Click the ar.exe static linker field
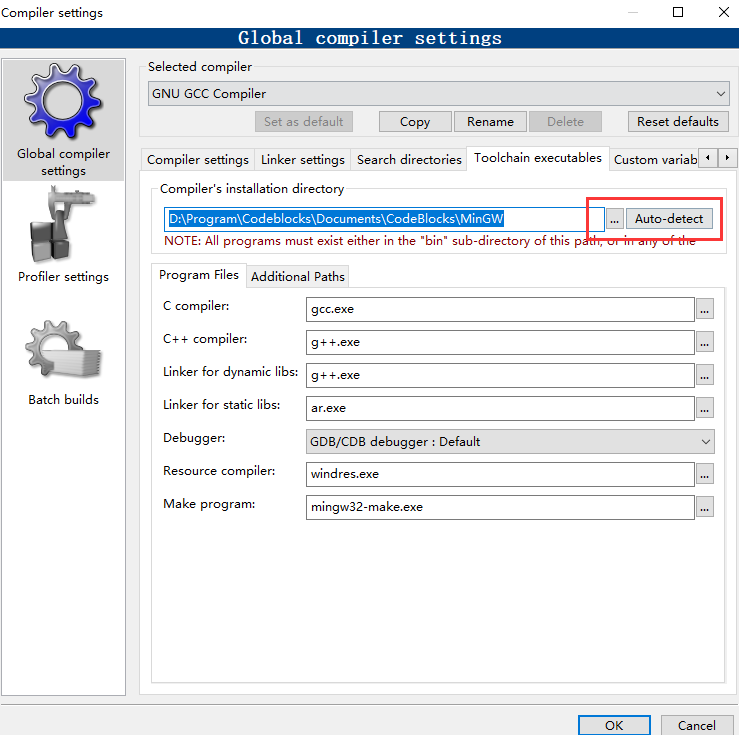The image size is (739, 735). pos(500,408)
